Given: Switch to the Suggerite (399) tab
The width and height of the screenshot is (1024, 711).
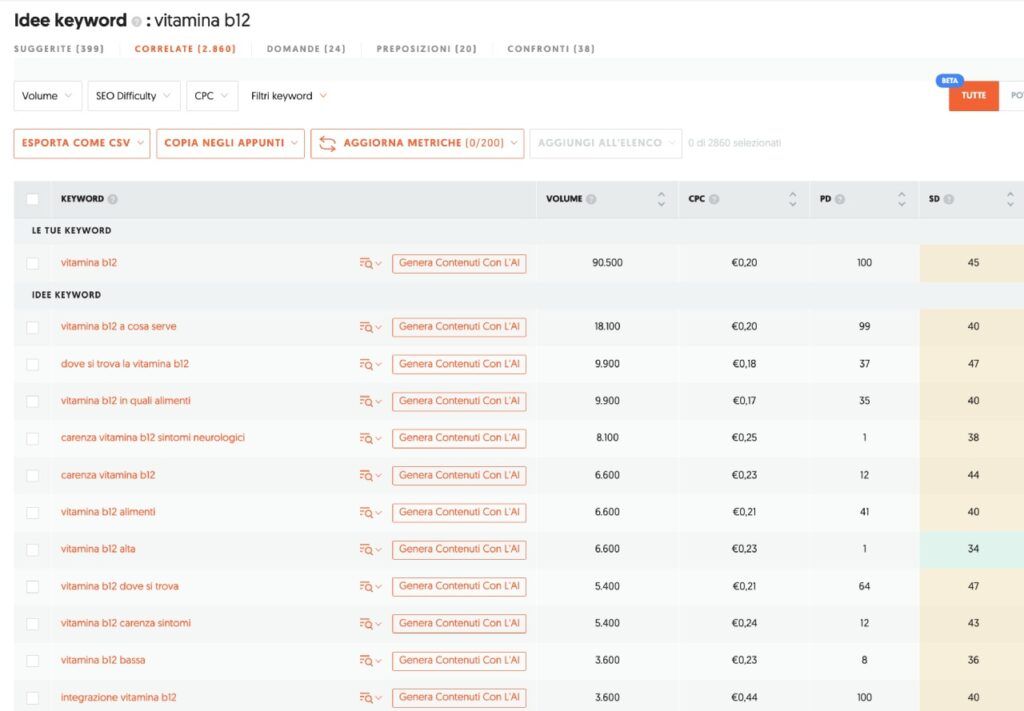Looking at the screenshot, I should pos(59,49).
